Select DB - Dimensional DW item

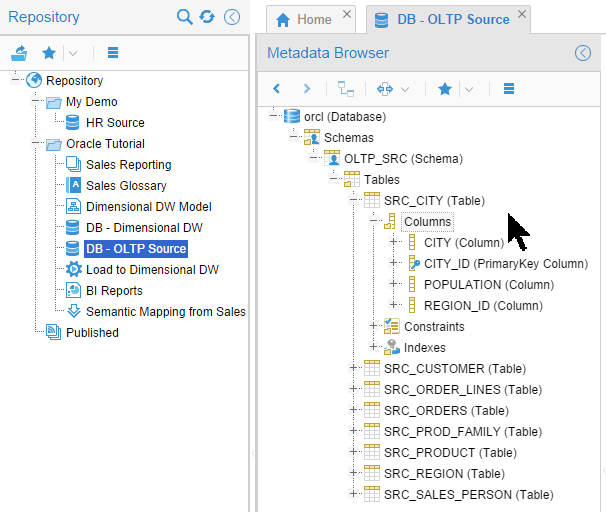pyautogui.click(x=144, y=228)
